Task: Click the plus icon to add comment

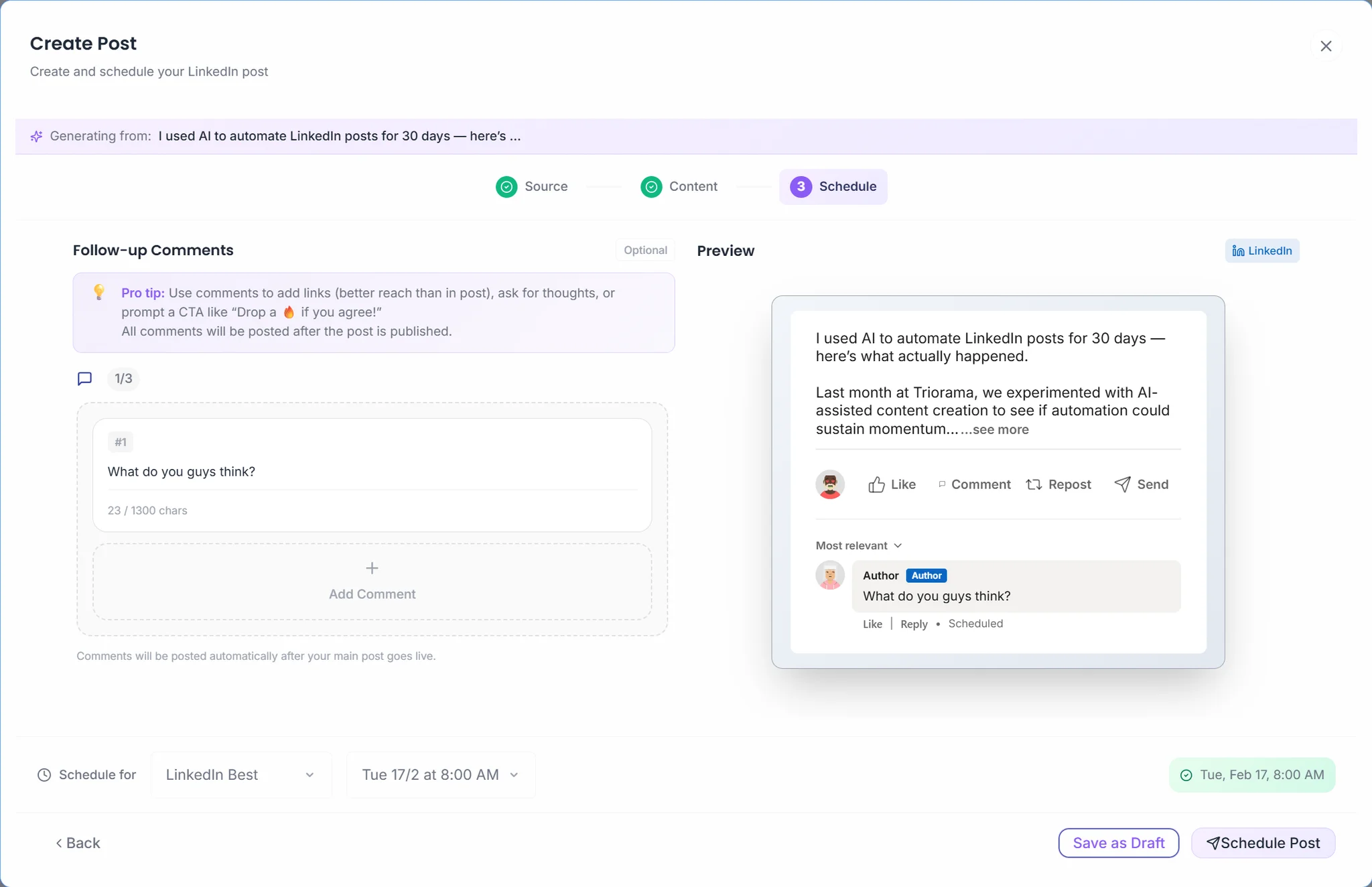Action: coord(372,569)
